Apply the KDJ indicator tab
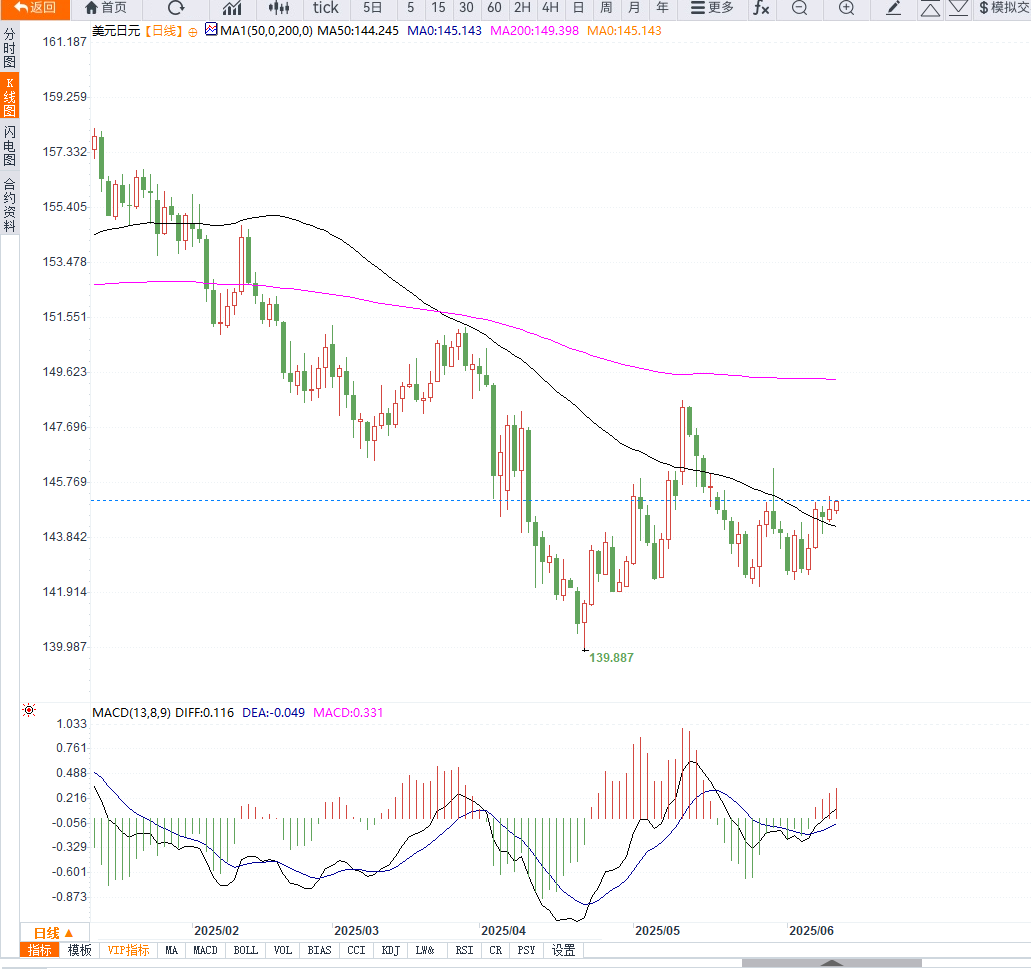Viewport: 1031px width, 969px height. pos(391,951)
